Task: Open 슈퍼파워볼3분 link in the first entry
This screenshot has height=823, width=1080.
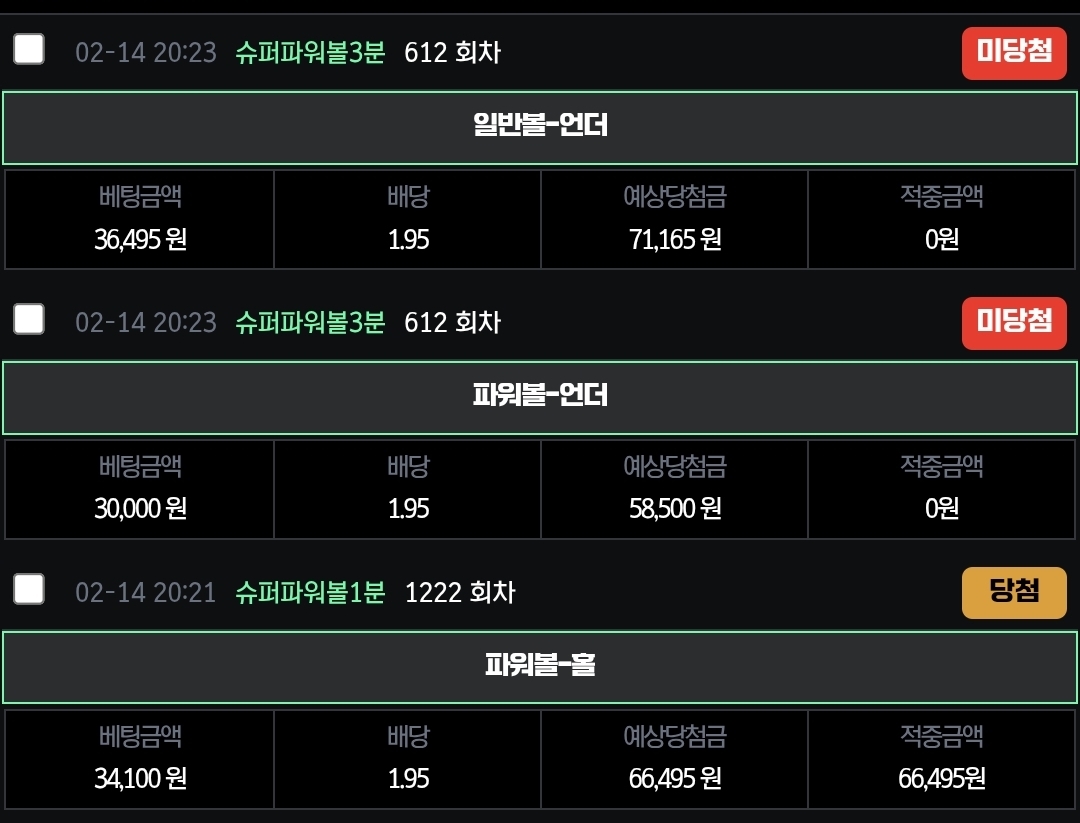Action: point(310,52)
